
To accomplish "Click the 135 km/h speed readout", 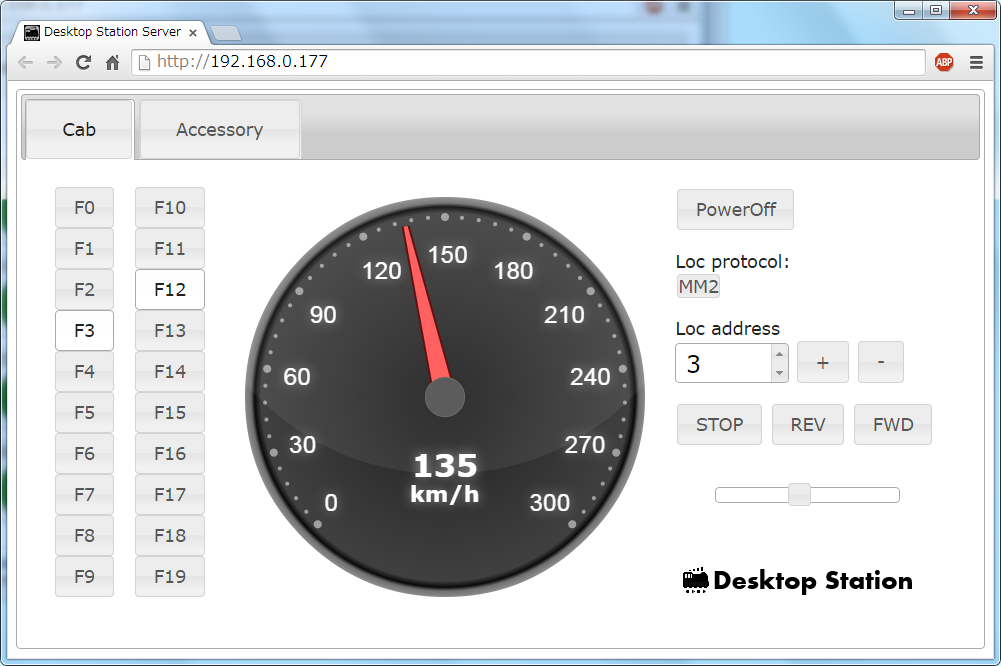I will pos(445,478).
